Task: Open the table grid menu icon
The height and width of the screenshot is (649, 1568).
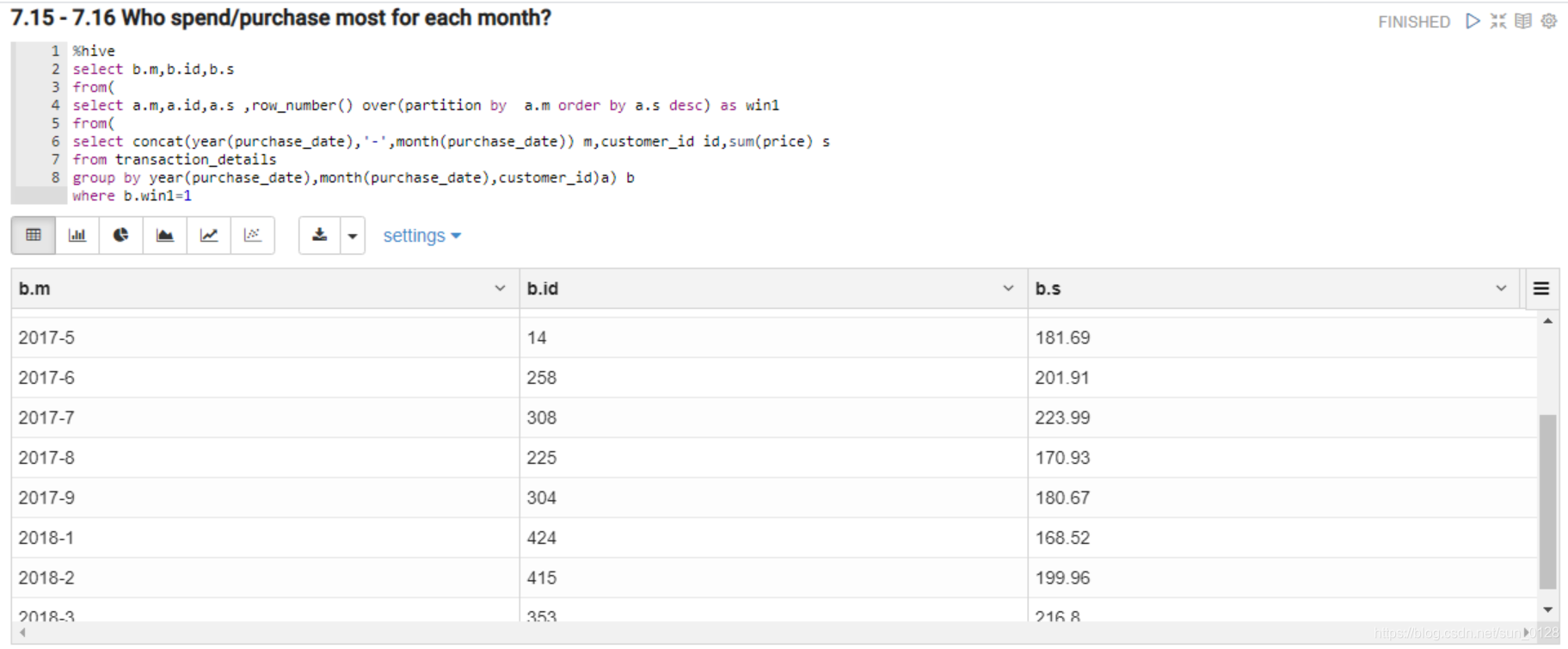Action: (x=1541, y=288)
